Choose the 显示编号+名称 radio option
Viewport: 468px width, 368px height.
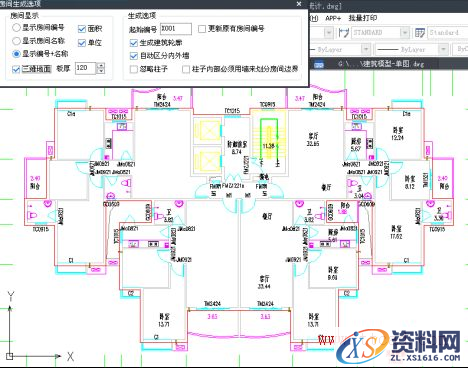click(16, 53)
